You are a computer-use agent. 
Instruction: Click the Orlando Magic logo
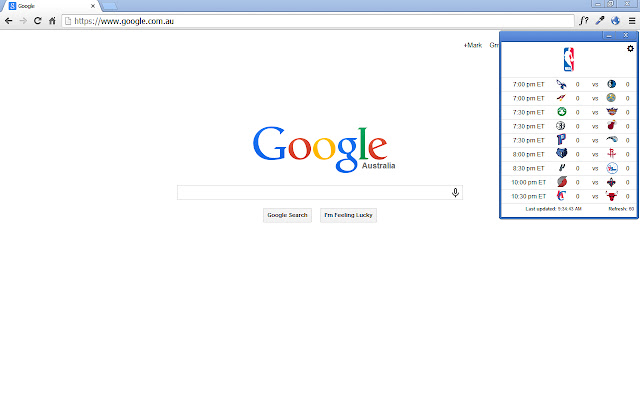click(x=611, y=140)
